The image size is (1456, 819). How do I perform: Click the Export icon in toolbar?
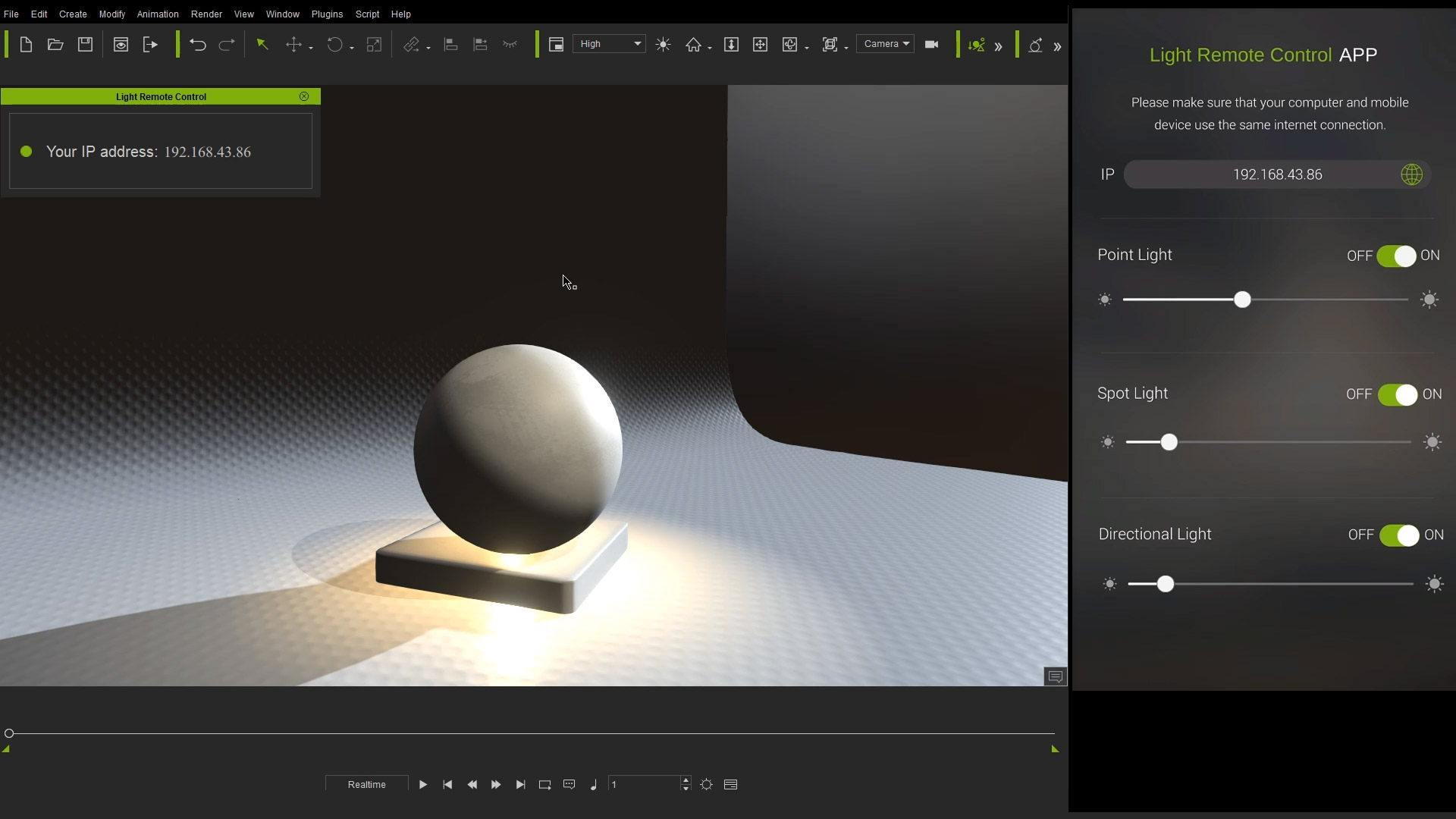point(150,45)
